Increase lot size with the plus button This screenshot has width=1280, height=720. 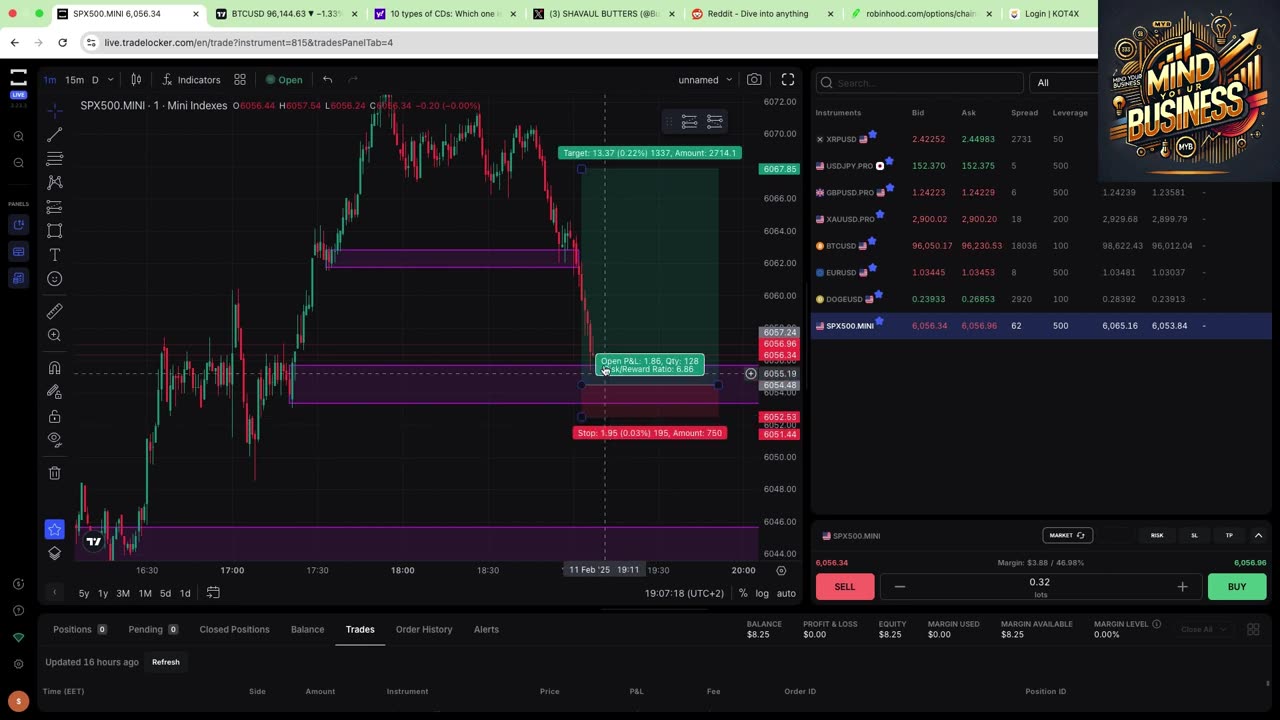click(1182, 587)
